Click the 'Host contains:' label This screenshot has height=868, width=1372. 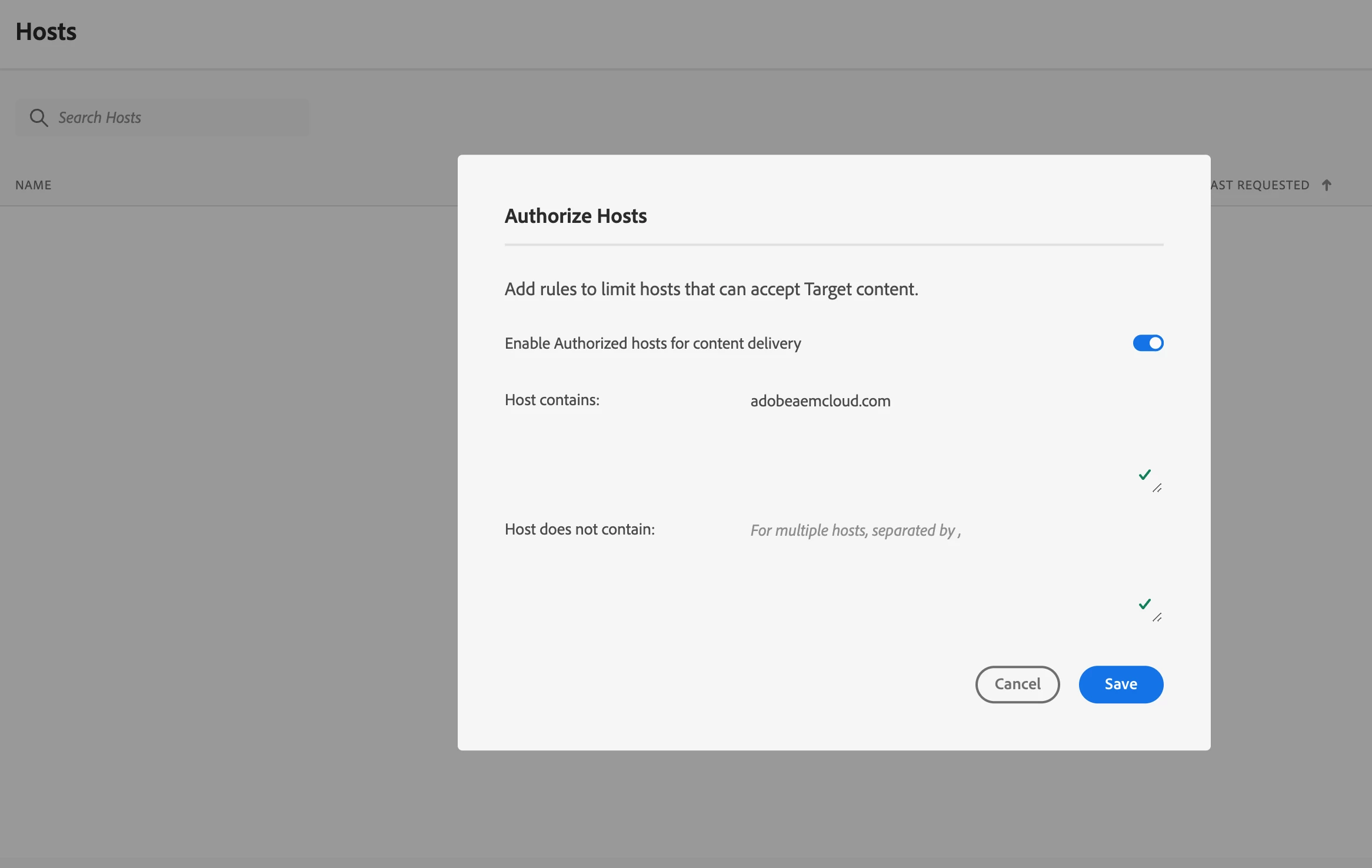(x=552, y=400)
